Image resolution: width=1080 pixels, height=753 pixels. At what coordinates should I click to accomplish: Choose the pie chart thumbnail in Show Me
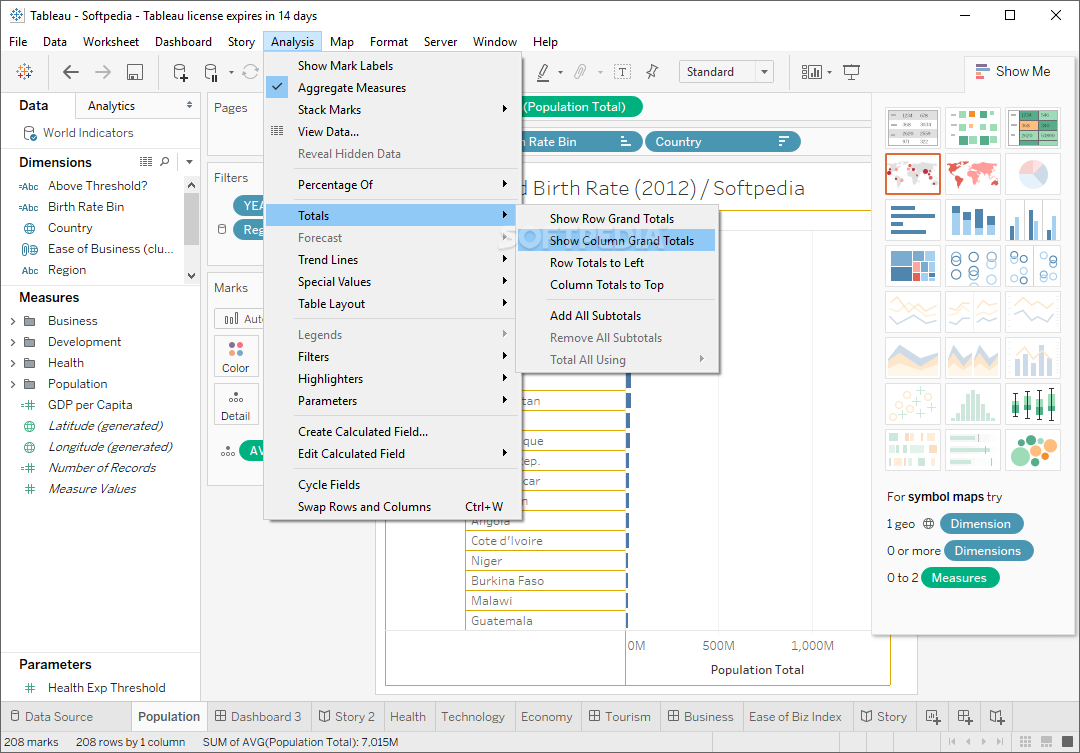coord(1032,174)
